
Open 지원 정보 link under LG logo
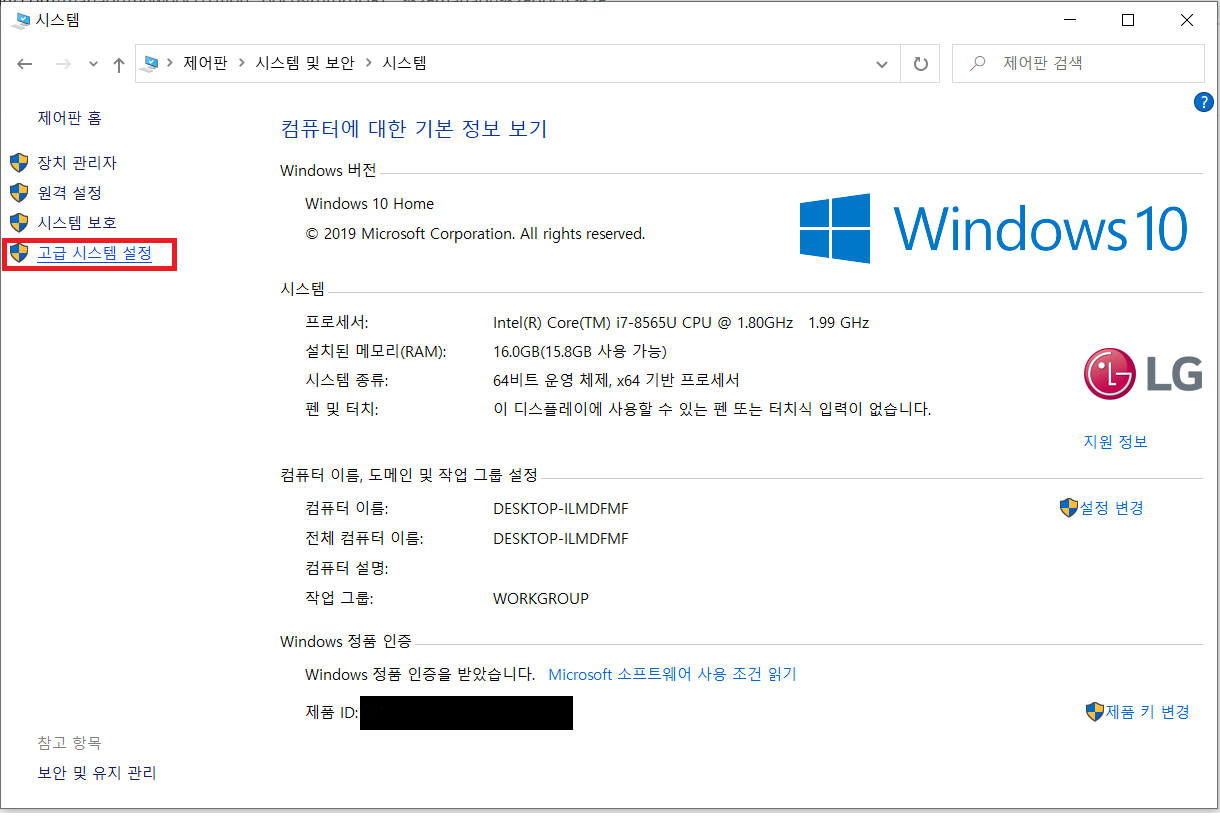[x=1115, y=442]
